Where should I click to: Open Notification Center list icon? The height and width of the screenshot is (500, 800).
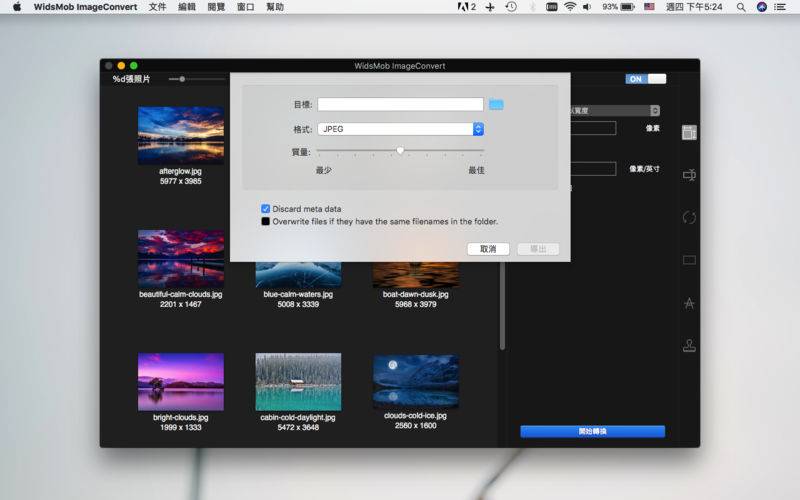coord(780,7)
